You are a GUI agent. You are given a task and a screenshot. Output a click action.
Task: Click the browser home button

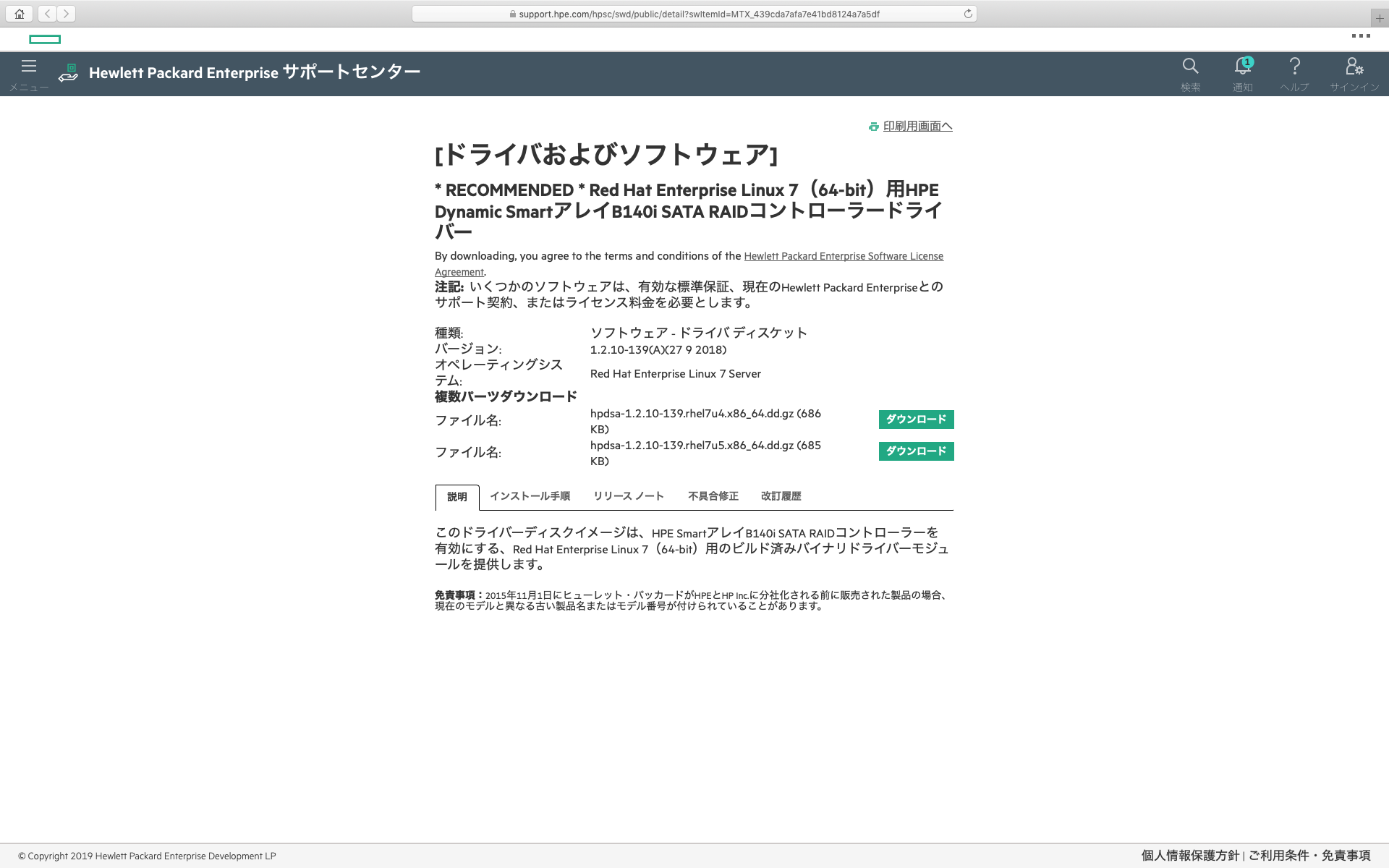(20, 14)
